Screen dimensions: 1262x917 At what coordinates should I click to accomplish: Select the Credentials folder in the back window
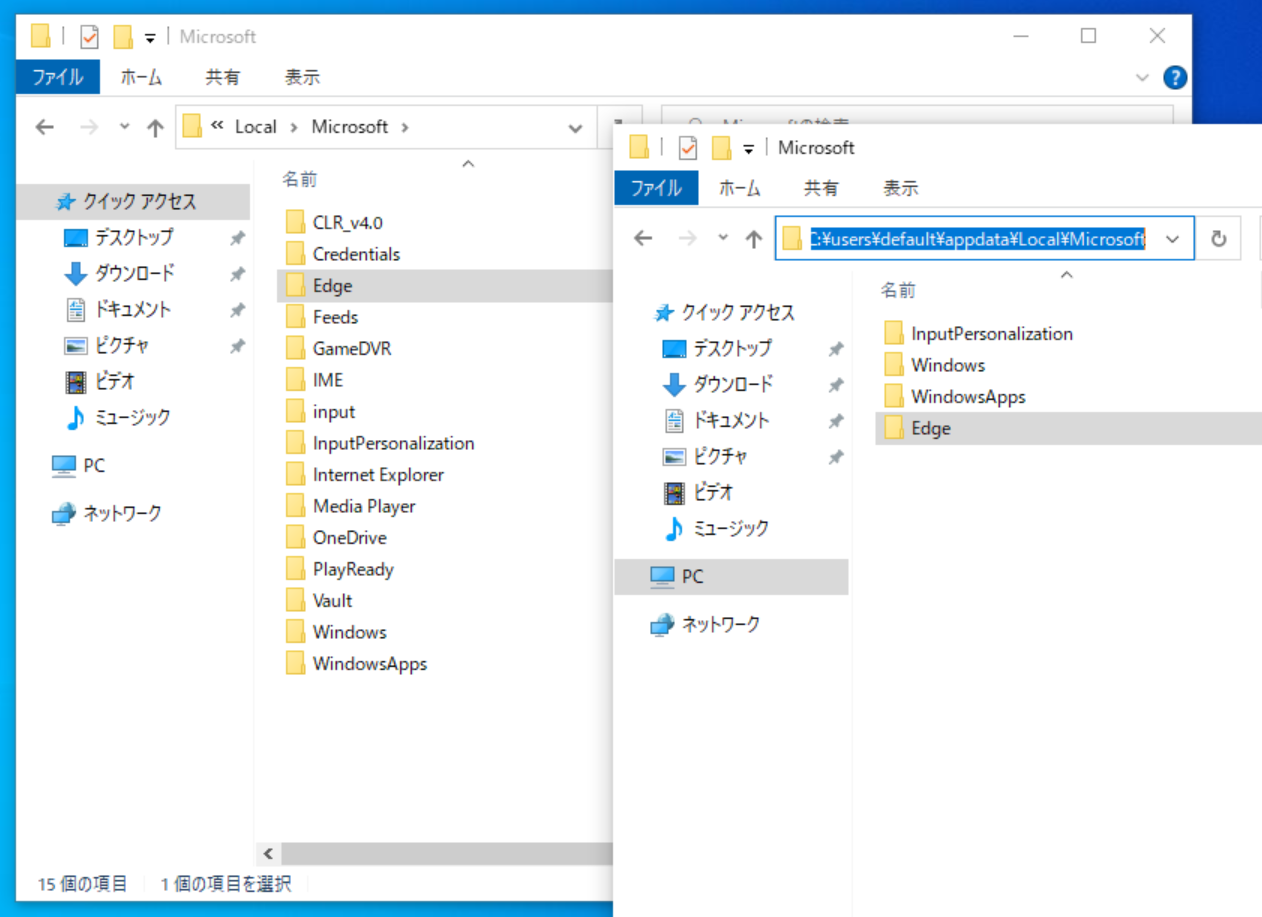[x=356, y=254]
